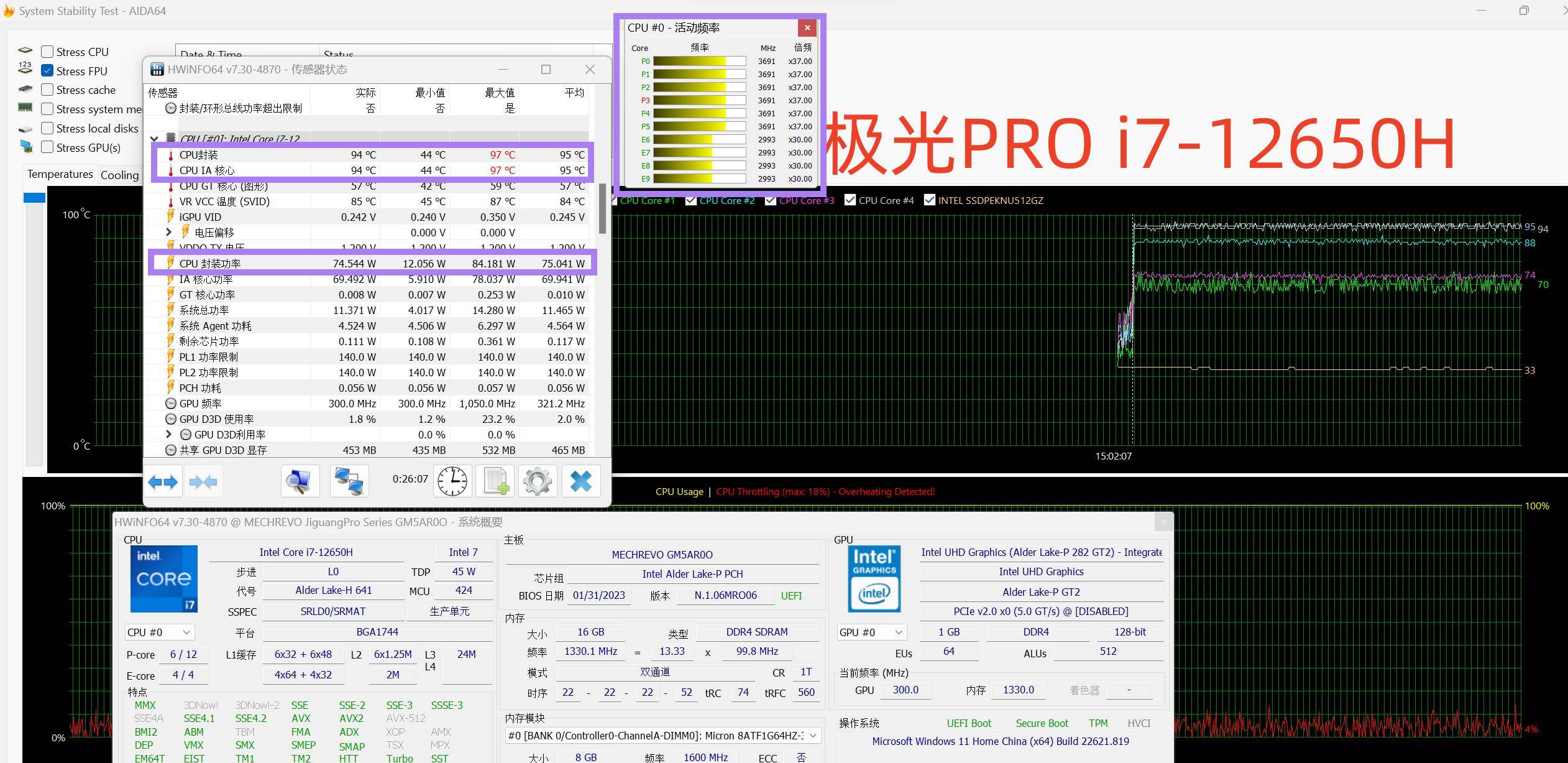Screen dimensions: 1568x763
Task: Click the Stress local disks drive icon
Action: tap(25, 129)
